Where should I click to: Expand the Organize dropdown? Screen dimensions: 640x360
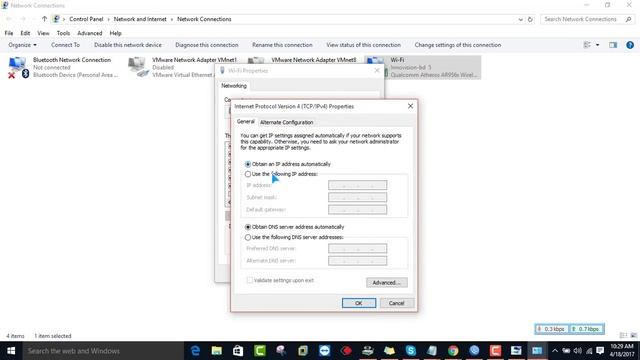(22, 45)
